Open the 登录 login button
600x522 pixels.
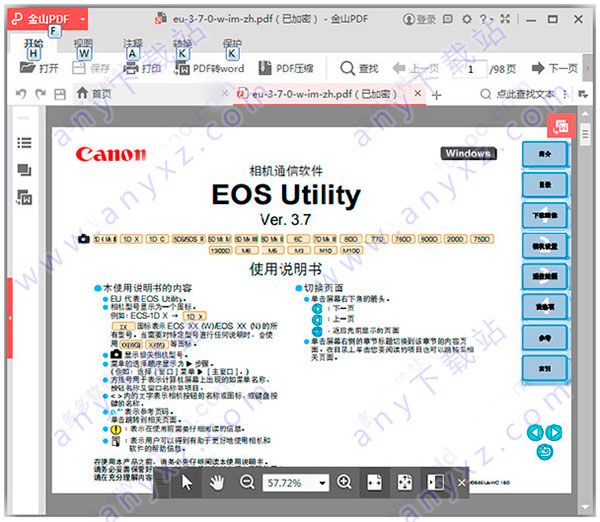coord(419,19)
